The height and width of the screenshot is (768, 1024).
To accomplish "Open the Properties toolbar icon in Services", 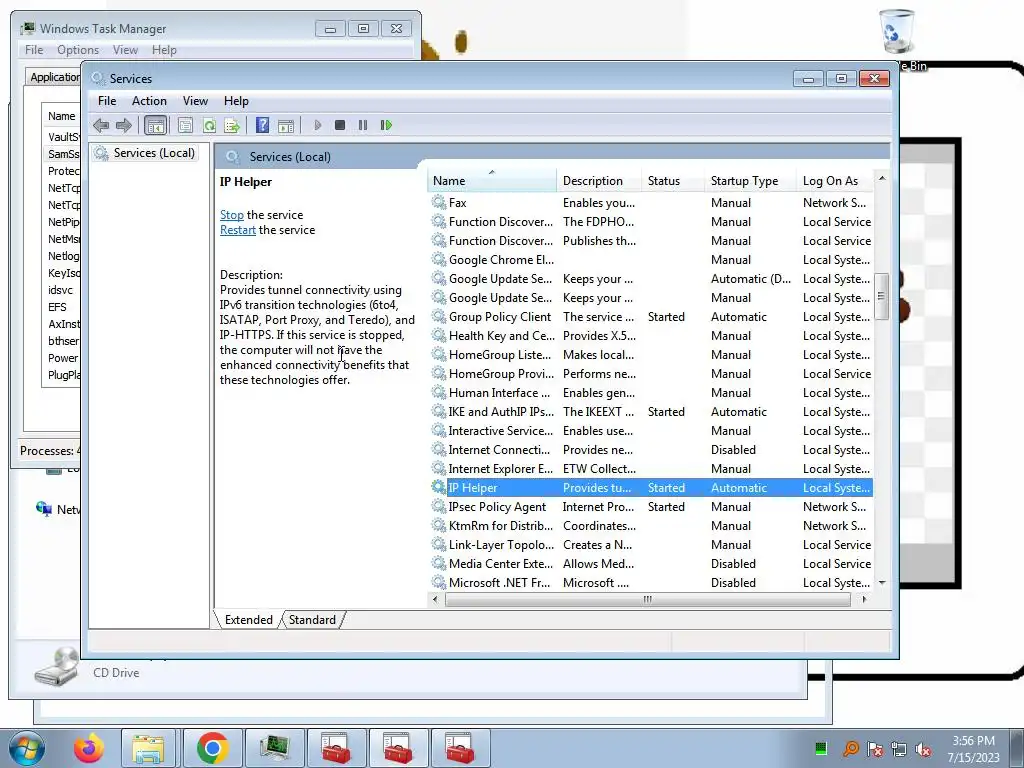I will [x=185, y=125].
